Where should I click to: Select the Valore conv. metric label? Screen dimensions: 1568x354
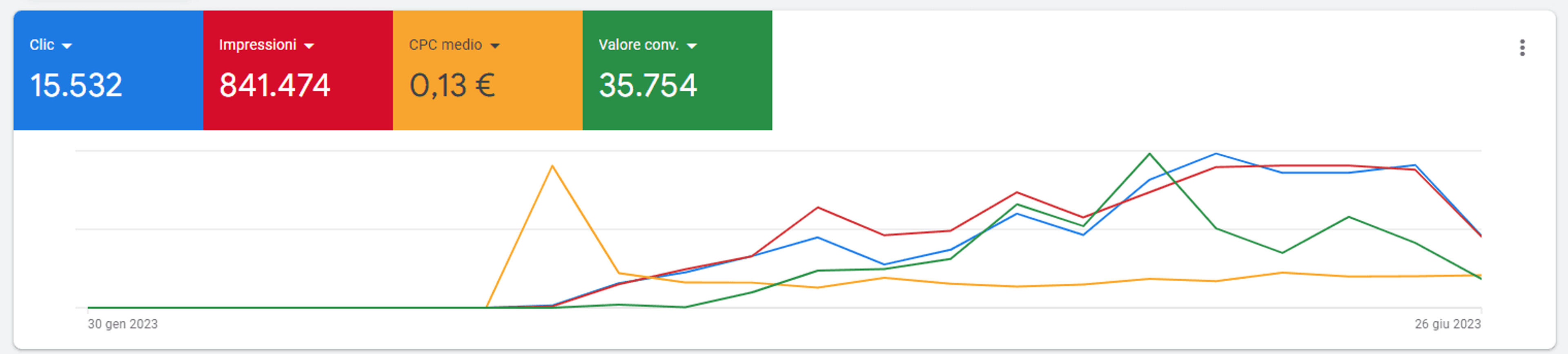639,45
